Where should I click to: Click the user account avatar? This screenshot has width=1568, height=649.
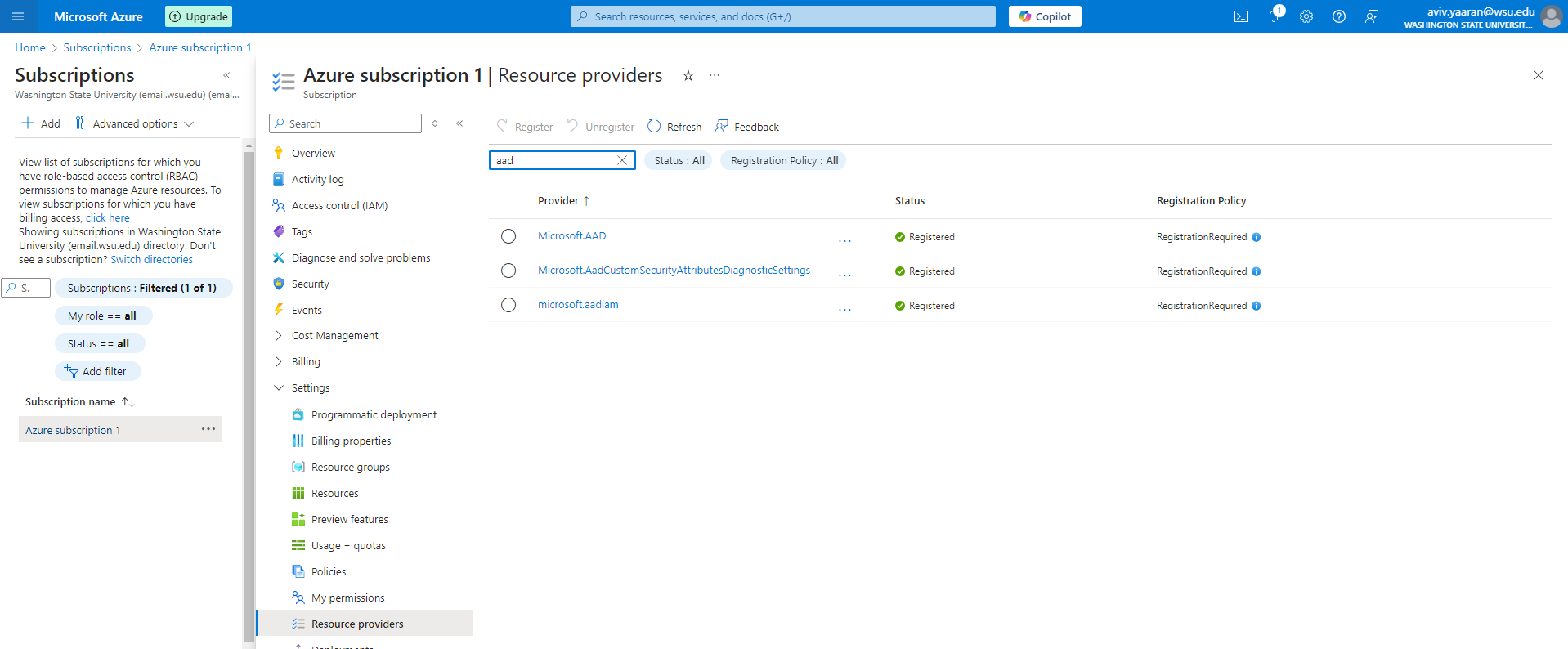click(1551, 16)
